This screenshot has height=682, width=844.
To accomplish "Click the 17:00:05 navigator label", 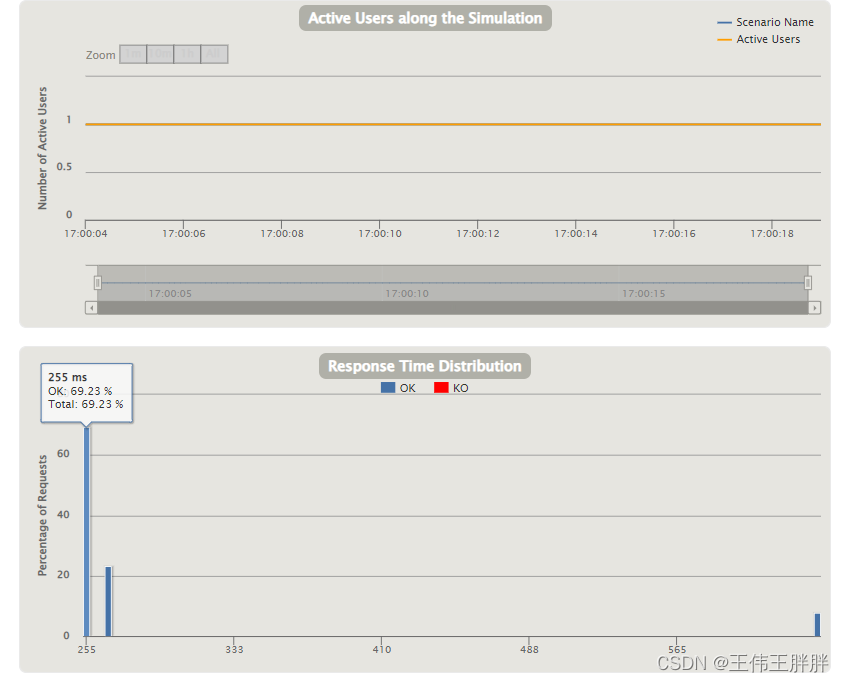I will click(x=170, y=293).
